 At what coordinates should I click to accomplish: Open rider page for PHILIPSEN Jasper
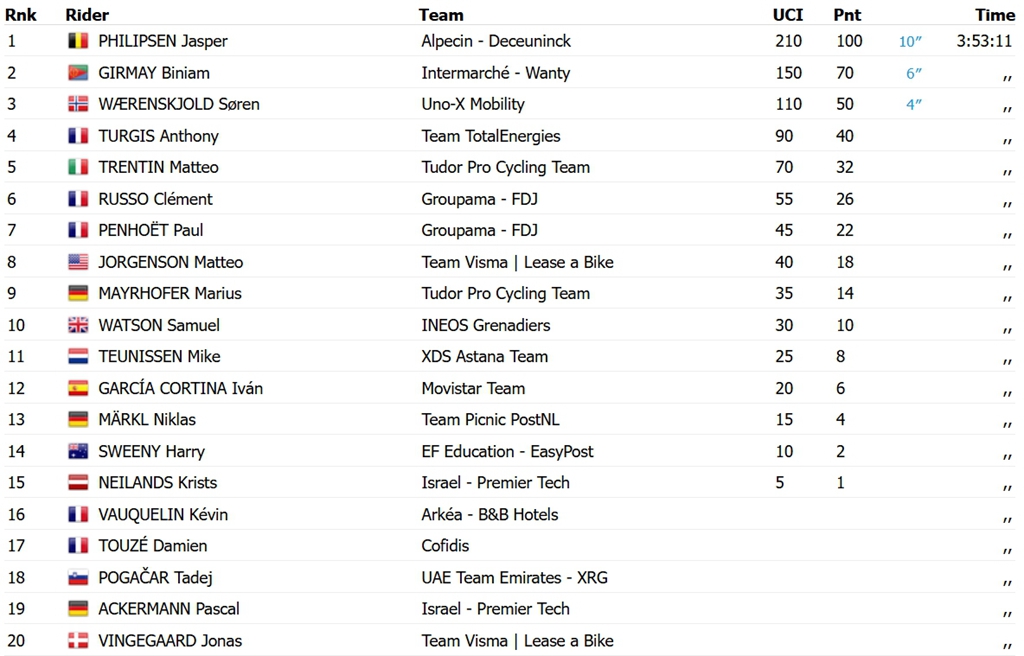coord(163,41)
